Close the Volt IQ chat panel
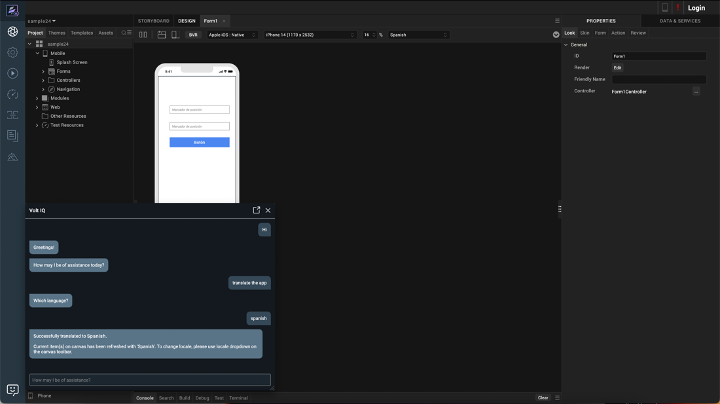Viewport: 720px width, 404px height. pos(268,210)
